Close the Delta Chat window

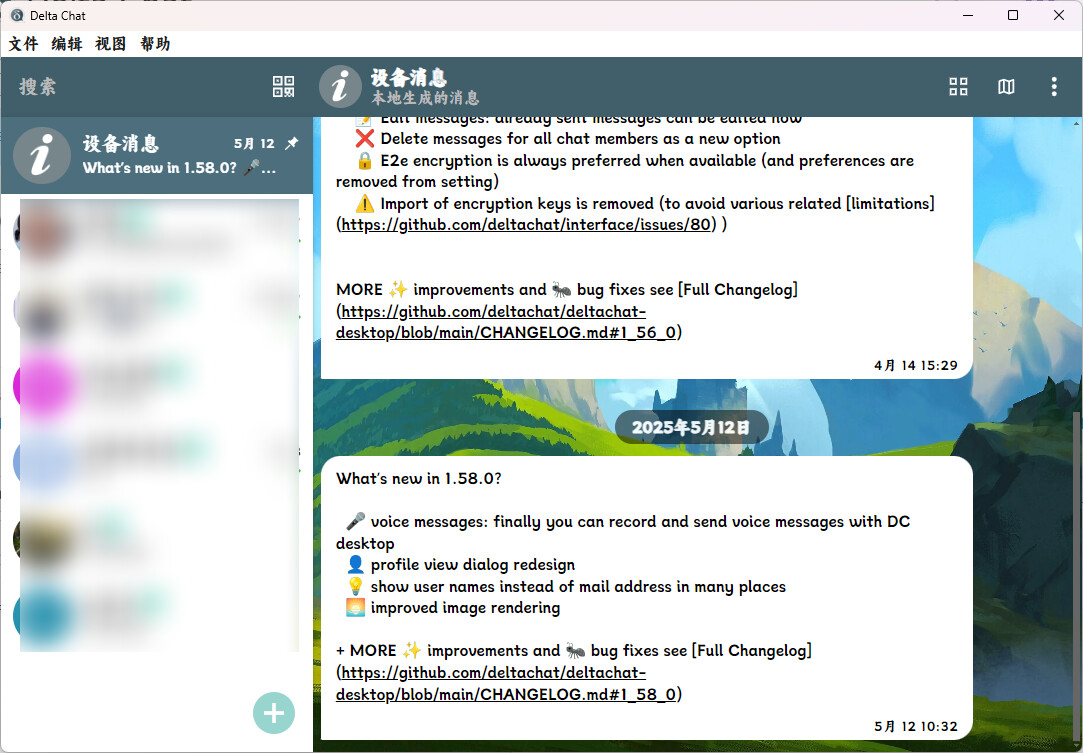[1058, 15]
